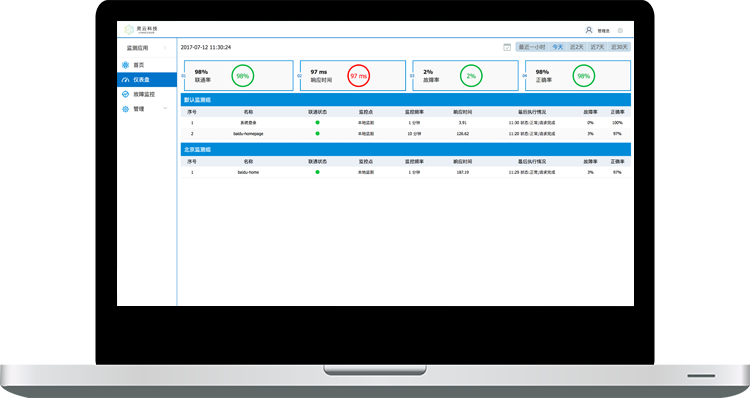Expand the 监测应用 selector arrow

point(165,48)
